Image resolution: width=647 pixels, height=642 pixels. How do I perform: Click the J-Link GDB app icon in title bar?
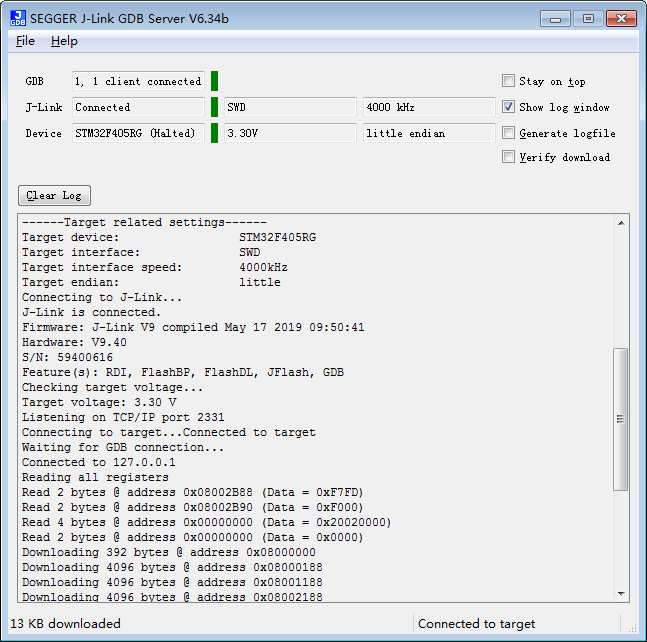click(18, 18)
